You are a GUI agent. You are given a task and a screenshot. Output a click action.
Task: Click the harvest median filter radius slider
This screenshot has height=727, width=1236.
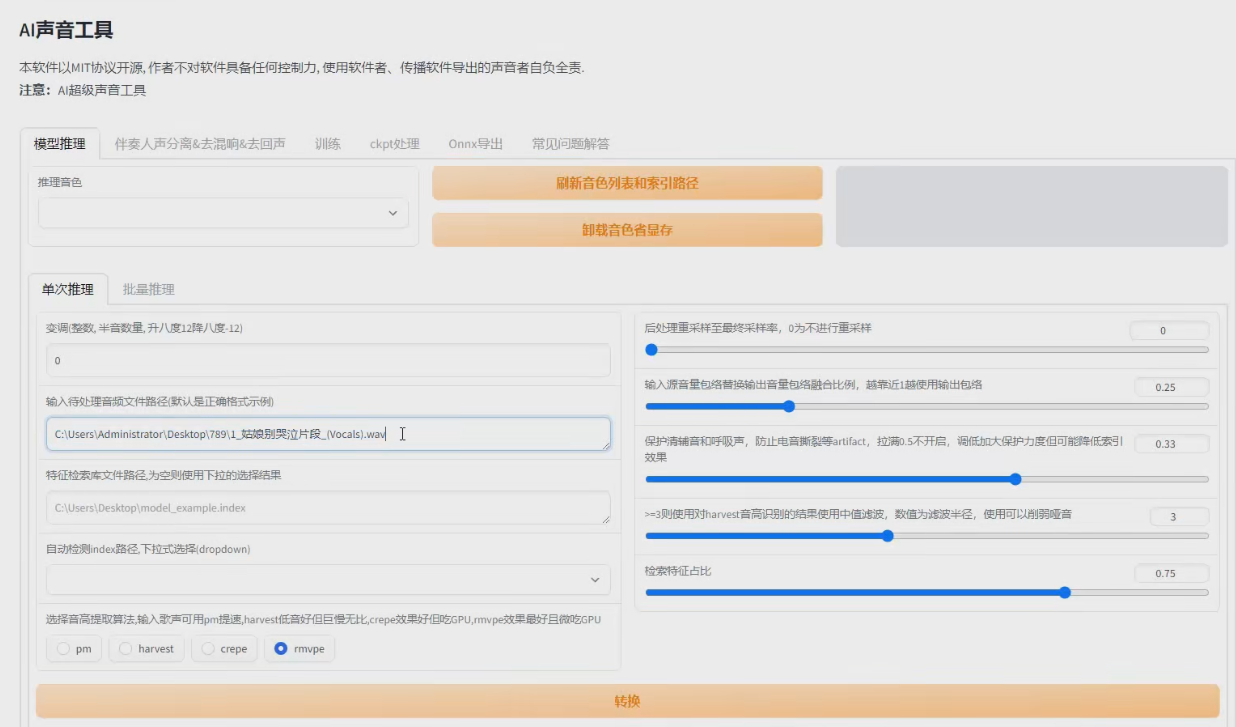[887, 536]
